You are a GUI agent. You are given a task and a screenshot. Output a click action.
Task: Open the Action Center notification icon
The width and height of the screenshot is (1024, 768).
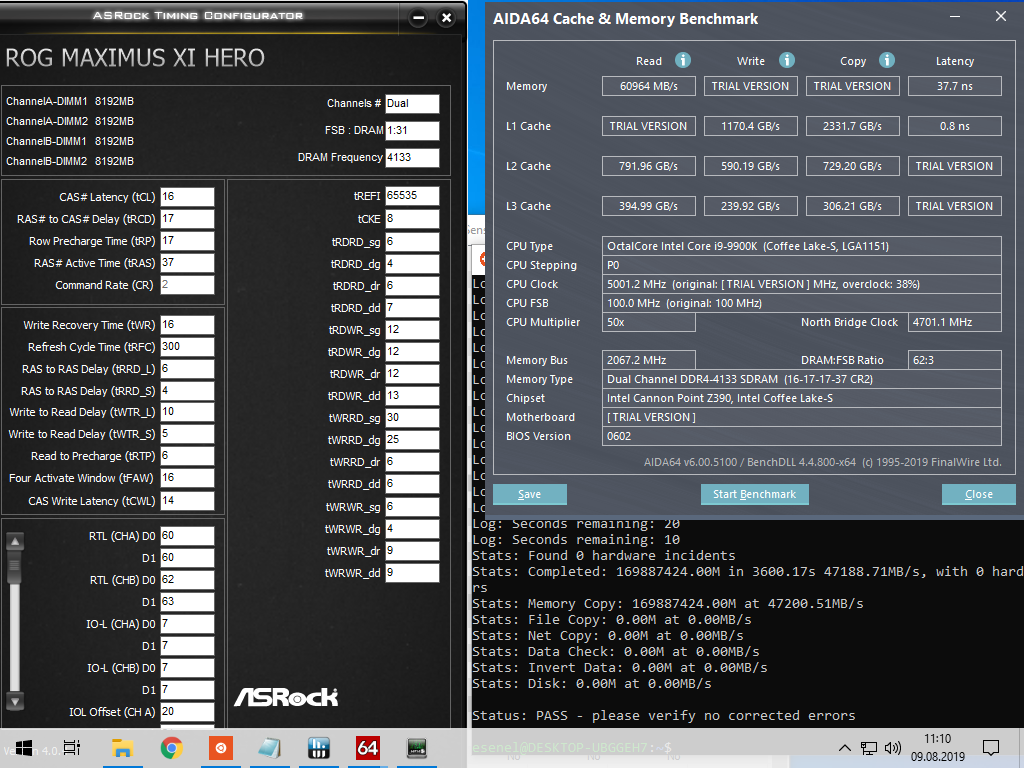[991, 748]
